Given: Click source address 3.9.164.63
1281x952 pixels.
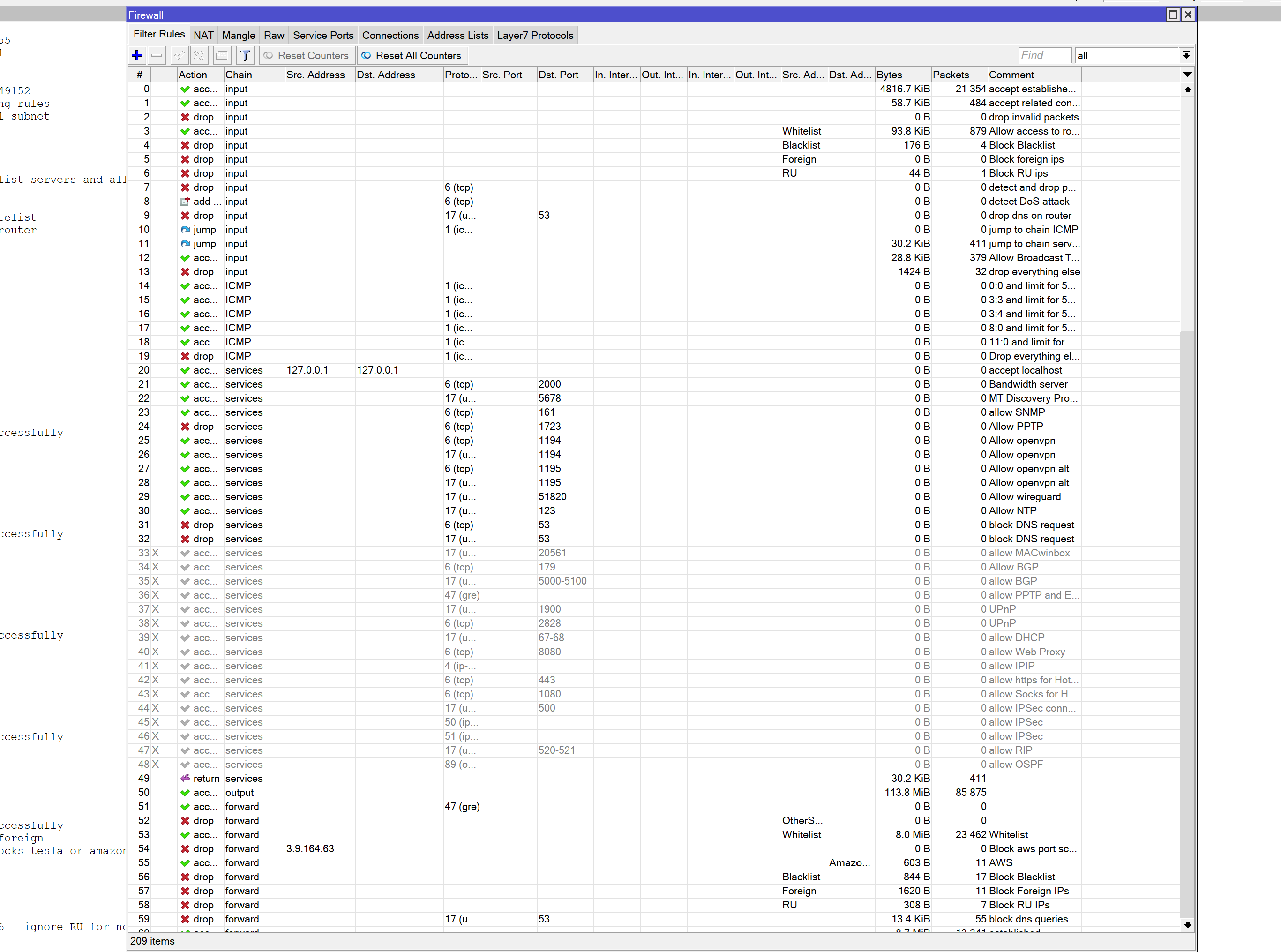Looking at the screenshot, I should click(x=310, y=849).
